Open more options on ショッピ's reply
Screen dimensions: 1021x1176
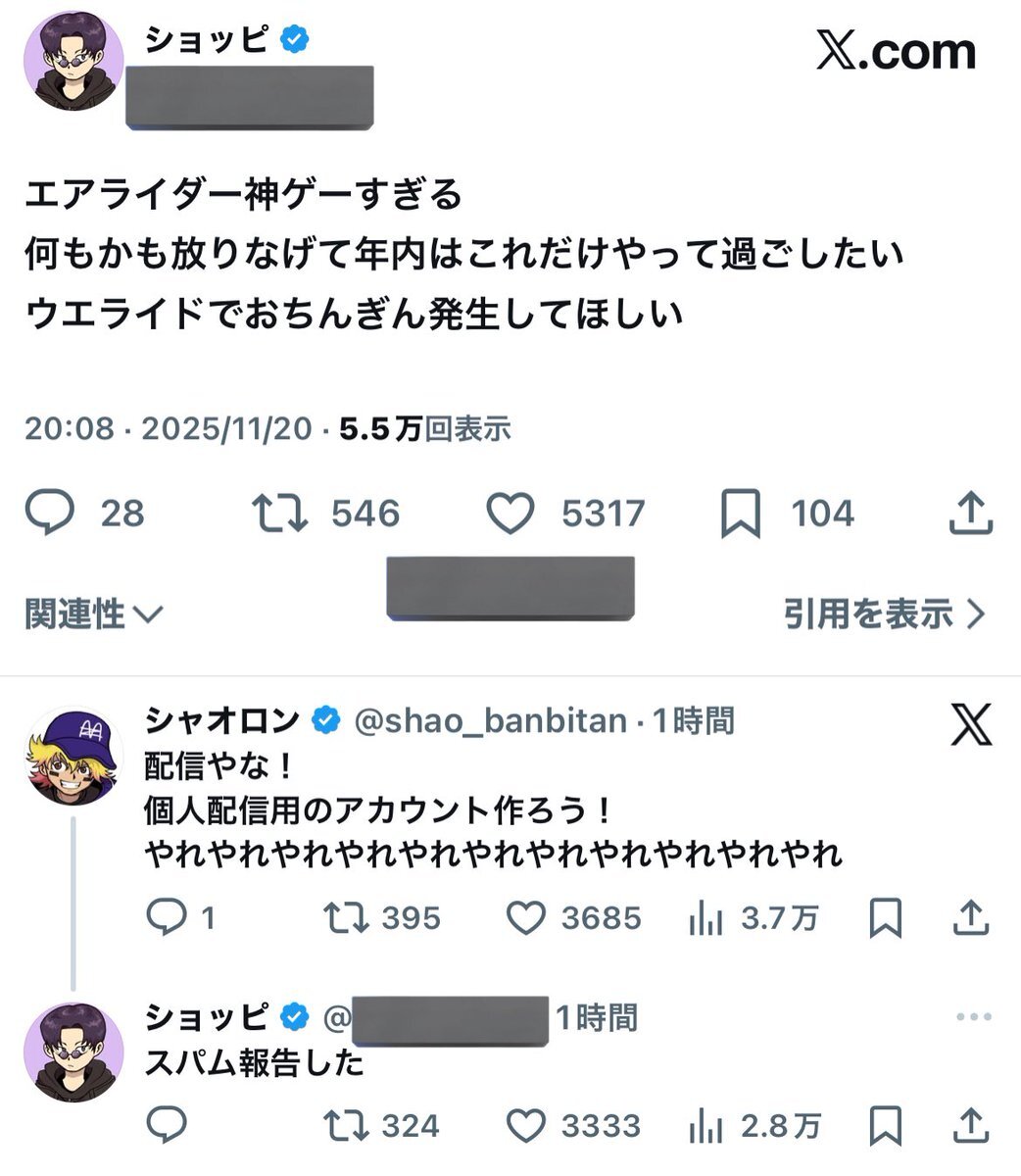pyautogui.click(x=973, y=1017)
